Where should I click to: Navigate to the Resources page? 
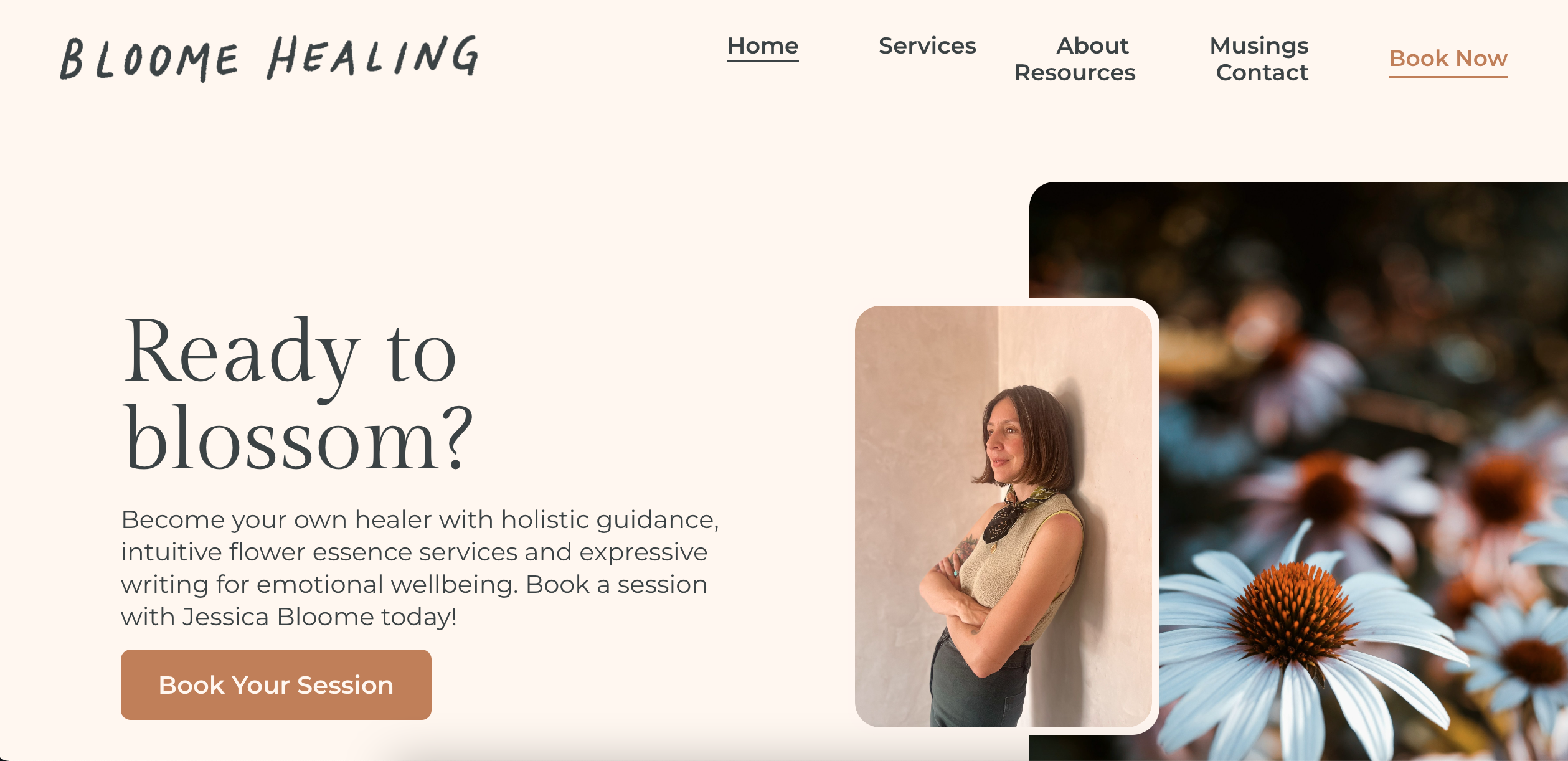tap(1075, 73)
